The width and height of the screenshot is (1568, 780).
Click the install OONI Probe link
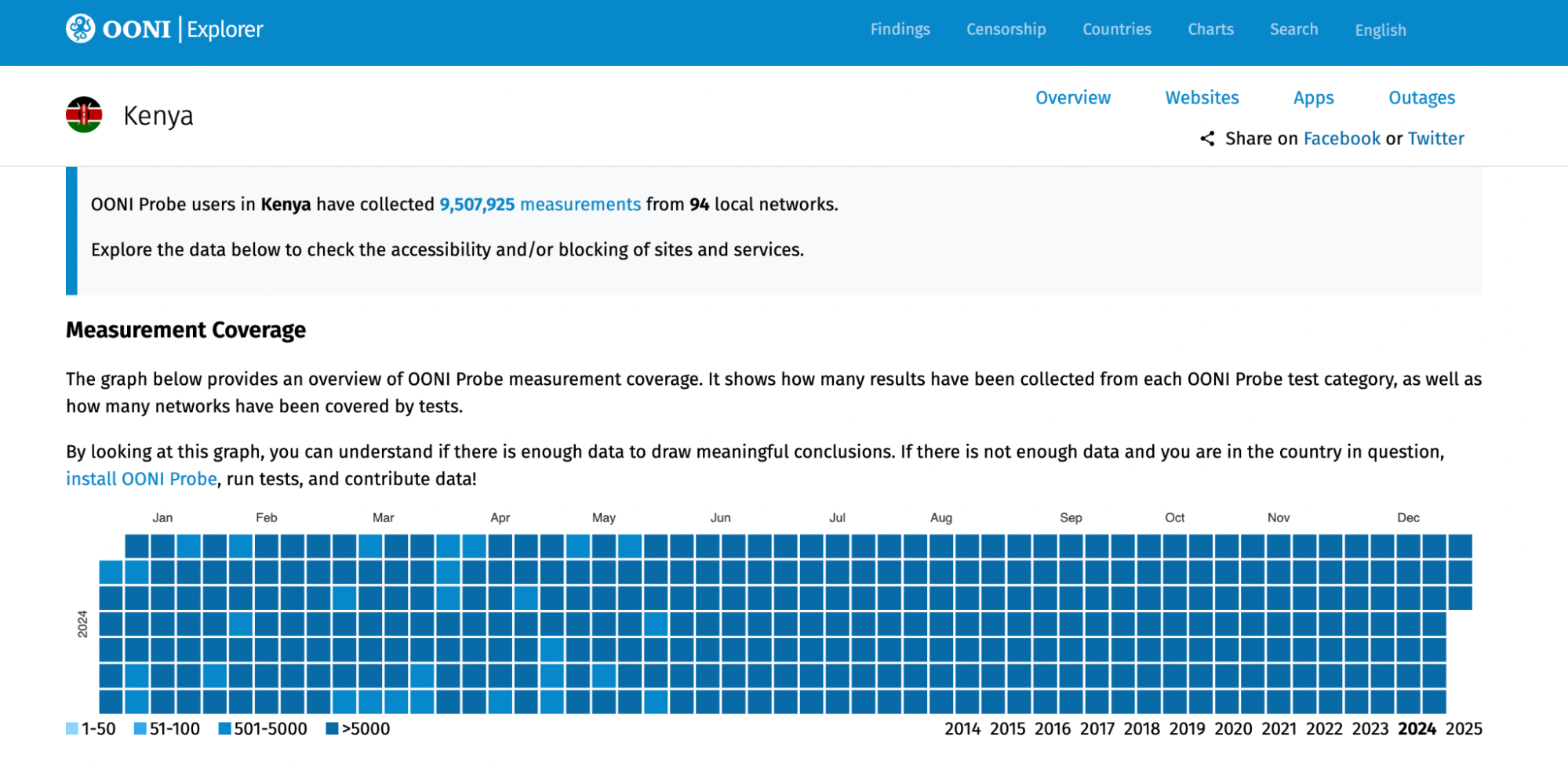click(141, 479)
